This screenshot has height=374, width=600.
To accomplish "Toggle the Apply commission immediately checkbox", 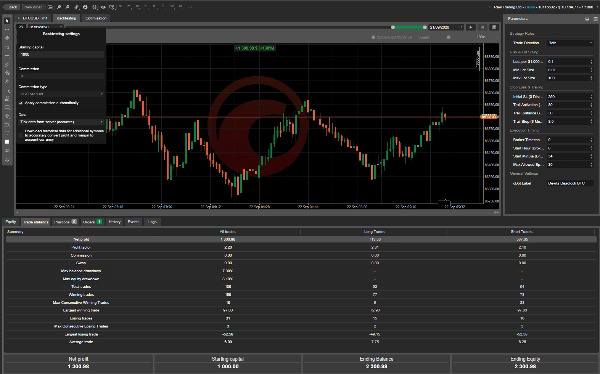I will [21, 103].
